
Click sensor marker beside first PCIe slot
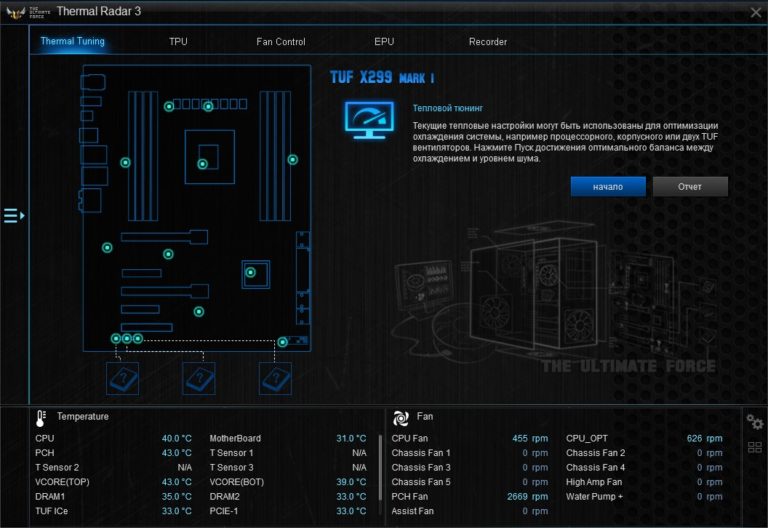(107, 248)
